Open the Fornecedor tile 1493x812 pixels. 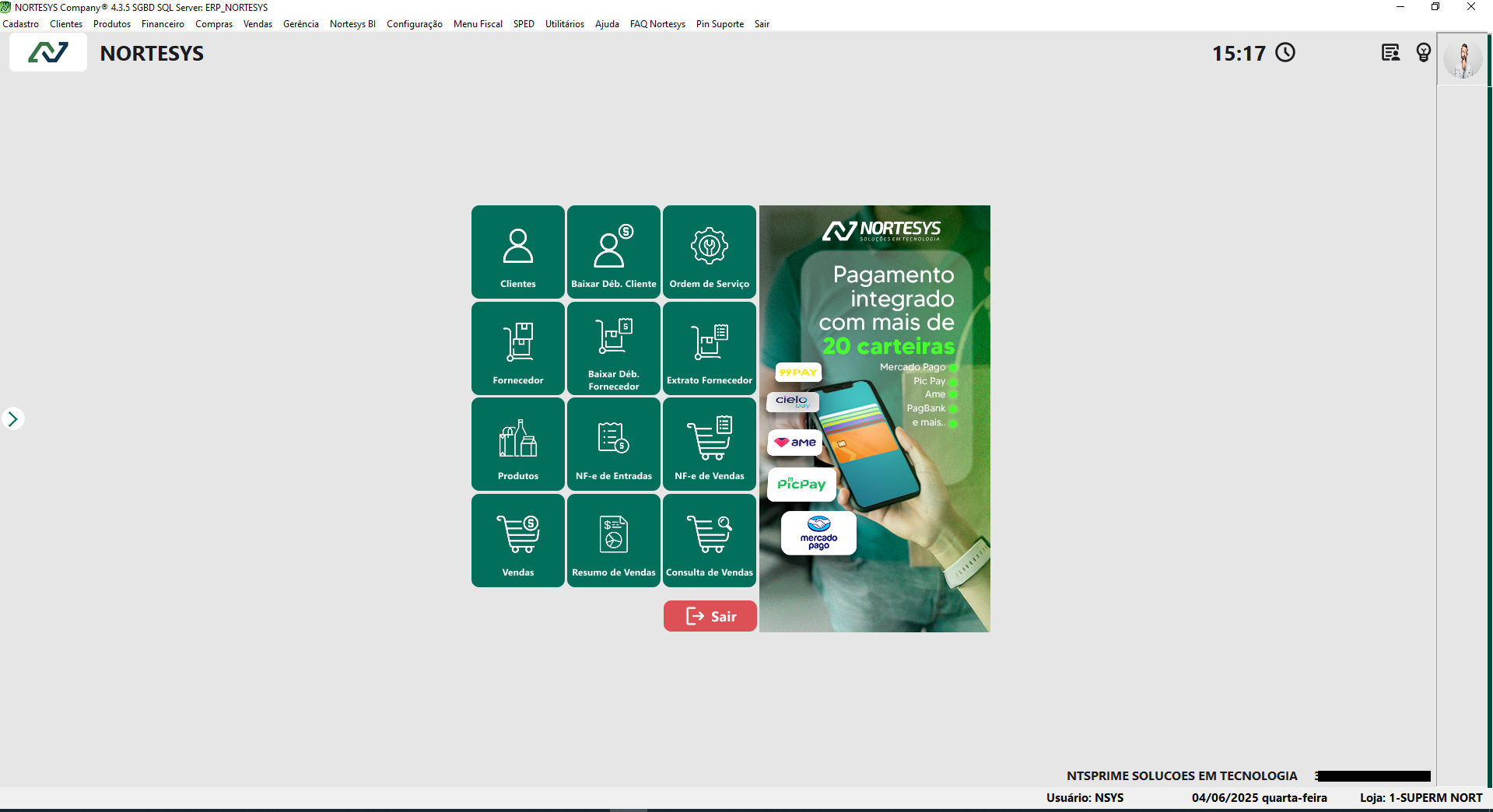pyautogui.click(x=517, y=348)
